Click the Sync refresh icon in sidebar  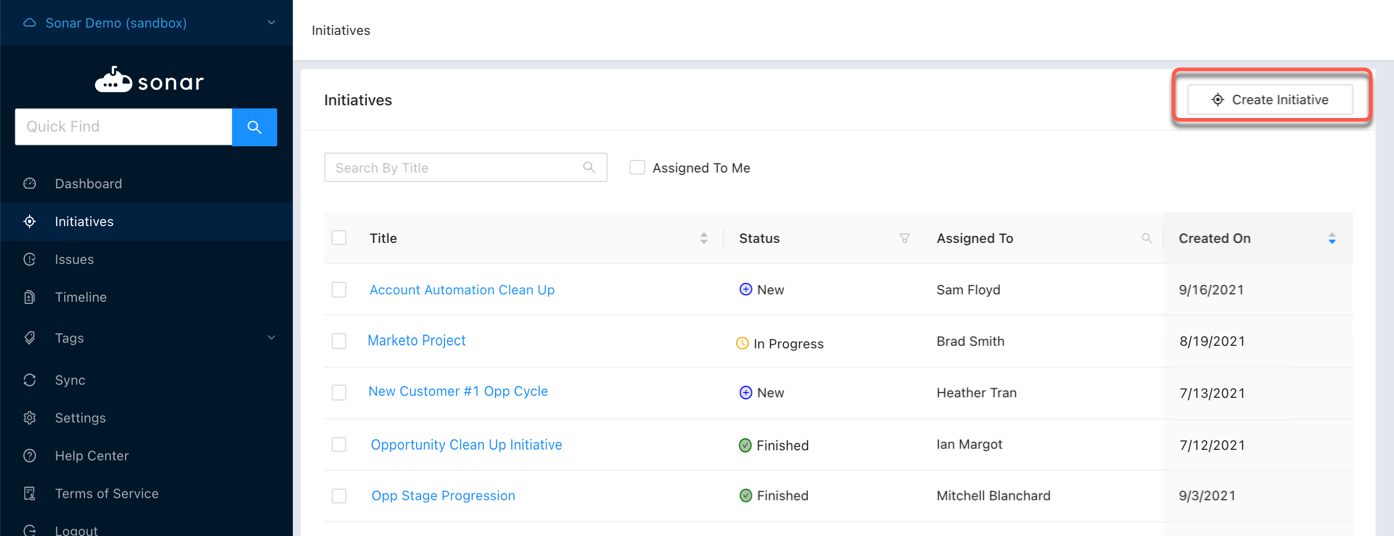click(30, 380)
